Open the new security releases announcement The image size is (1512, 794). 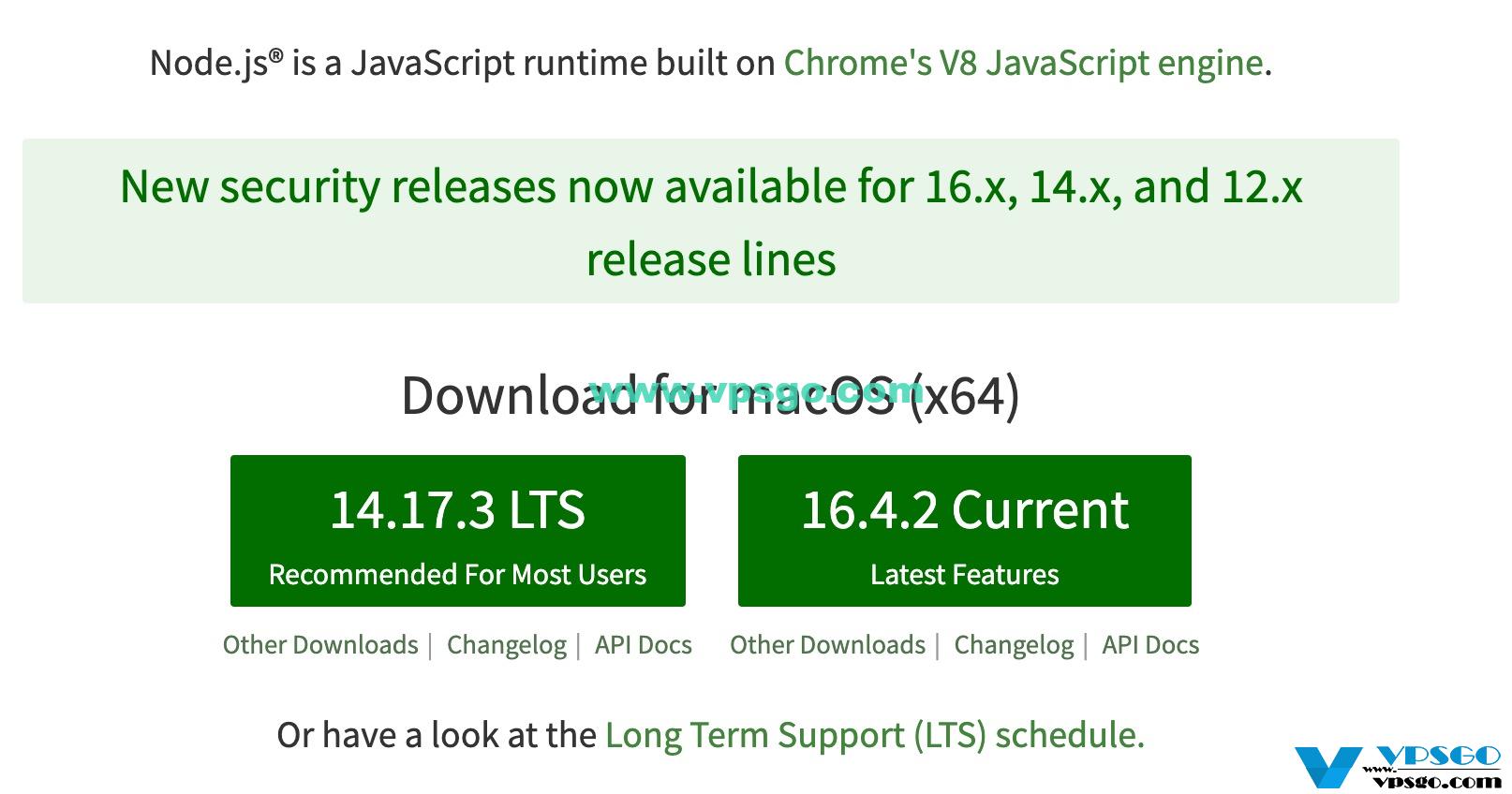(710, 186)
